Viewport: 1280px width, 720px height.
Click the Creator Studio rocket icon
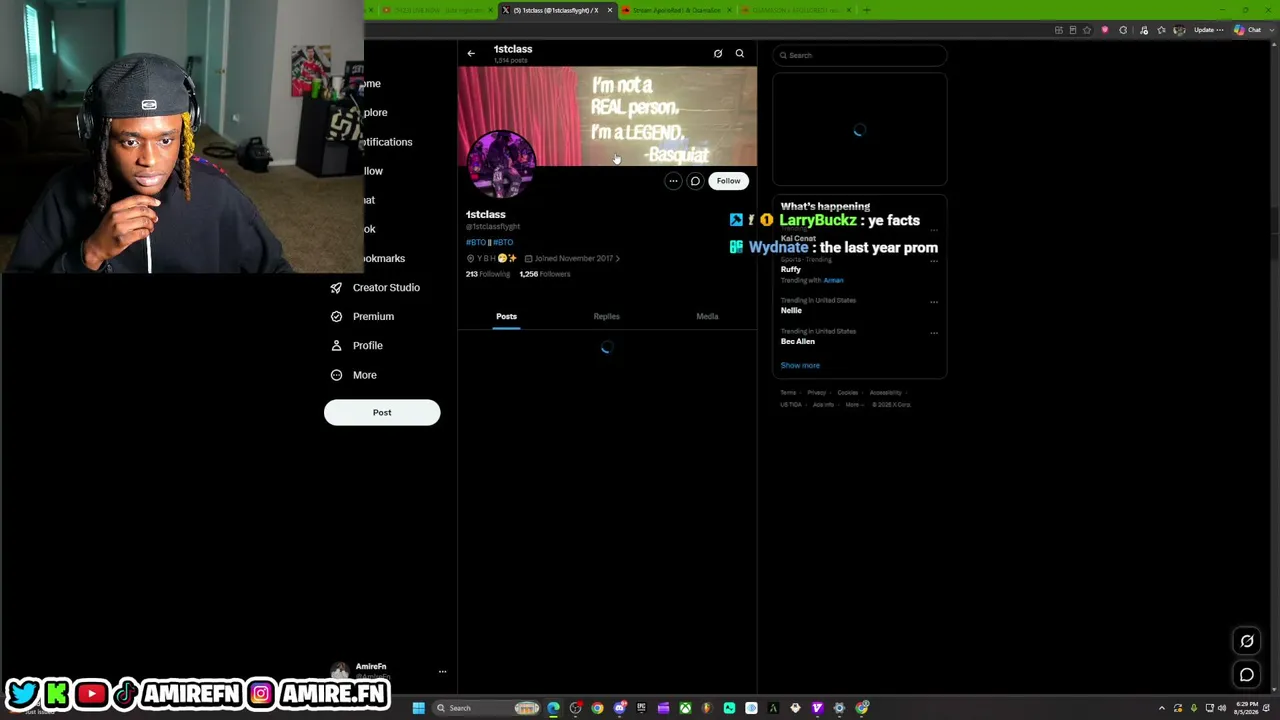point(336,288)
